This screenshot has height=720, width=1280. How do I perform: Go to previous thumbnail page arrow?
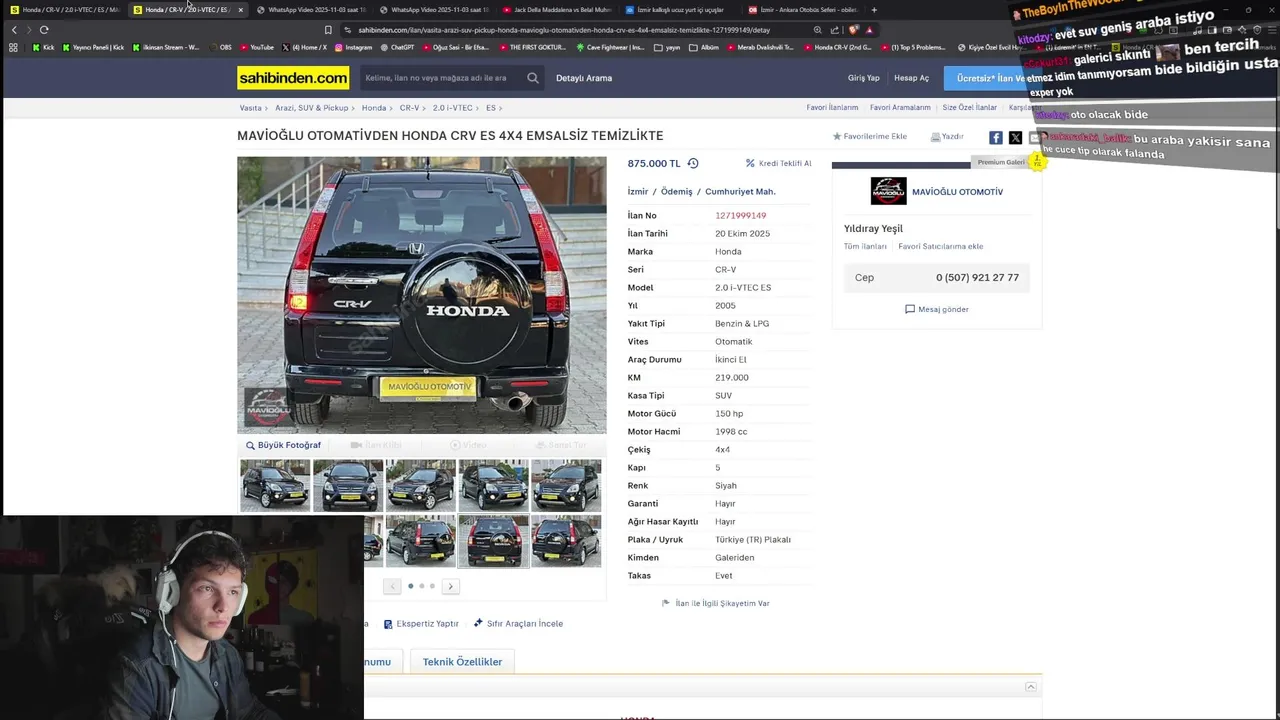[392, 586]
